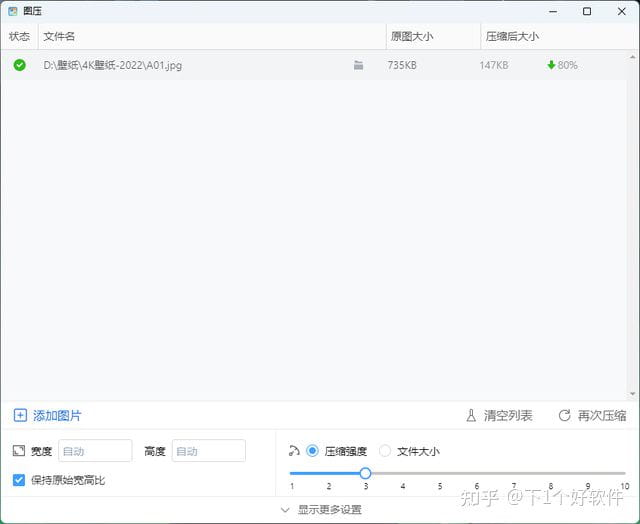Click the green success status icon for A01.jpg
This screenshot has width=640, height=524.
pyautogui.click(x=19, y=65)
